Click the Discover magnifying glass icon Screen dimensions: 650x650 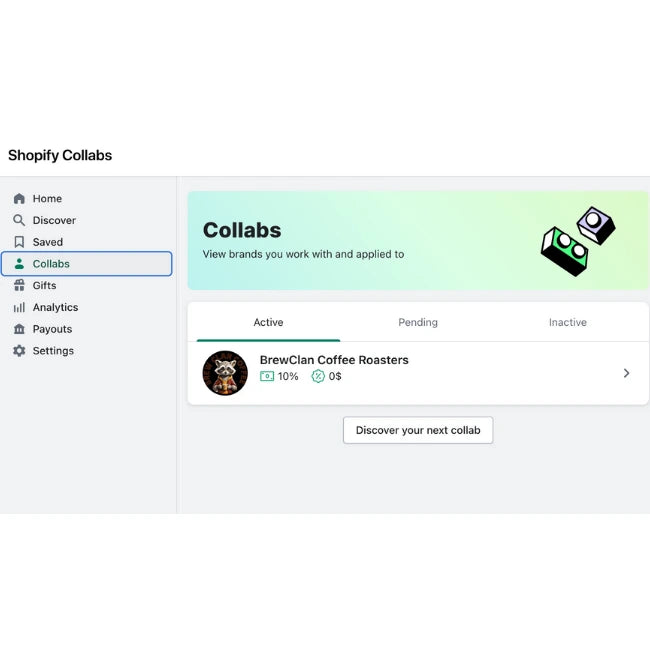pyautogui.click(x=19, y=220)
